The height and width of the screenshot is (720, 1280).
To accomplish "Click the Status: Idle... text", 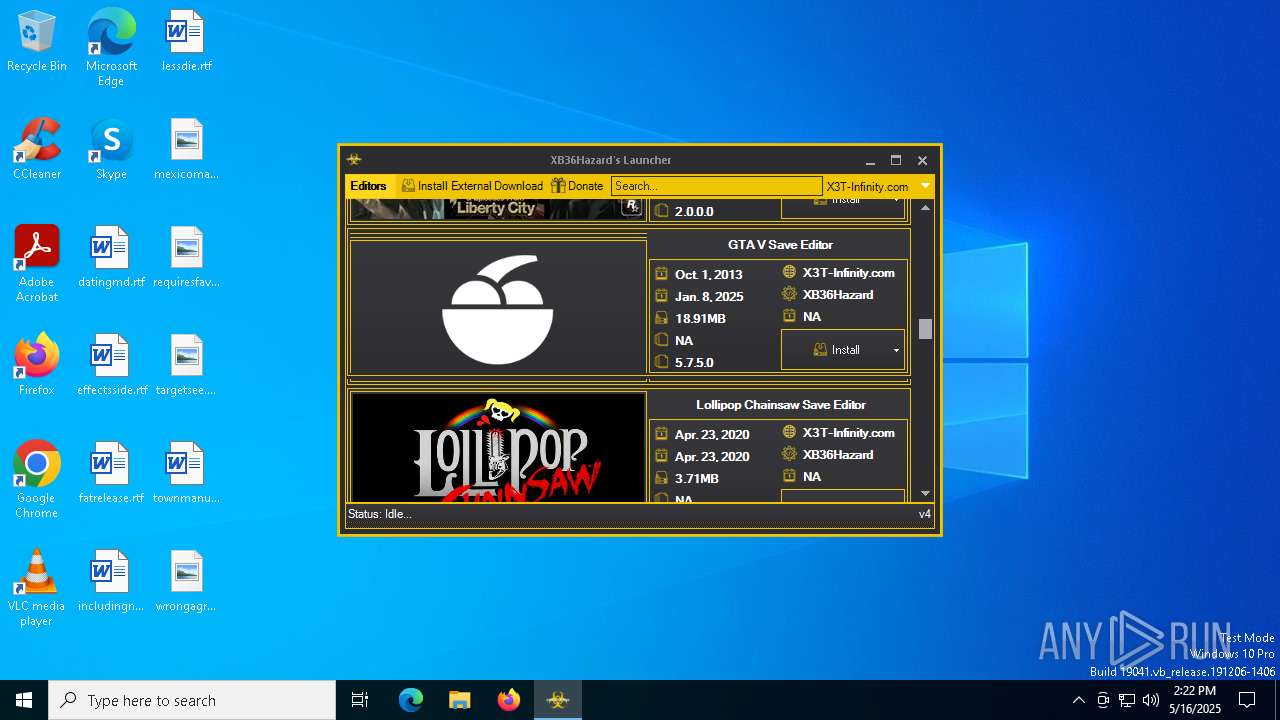I will [x=379, y=514].
